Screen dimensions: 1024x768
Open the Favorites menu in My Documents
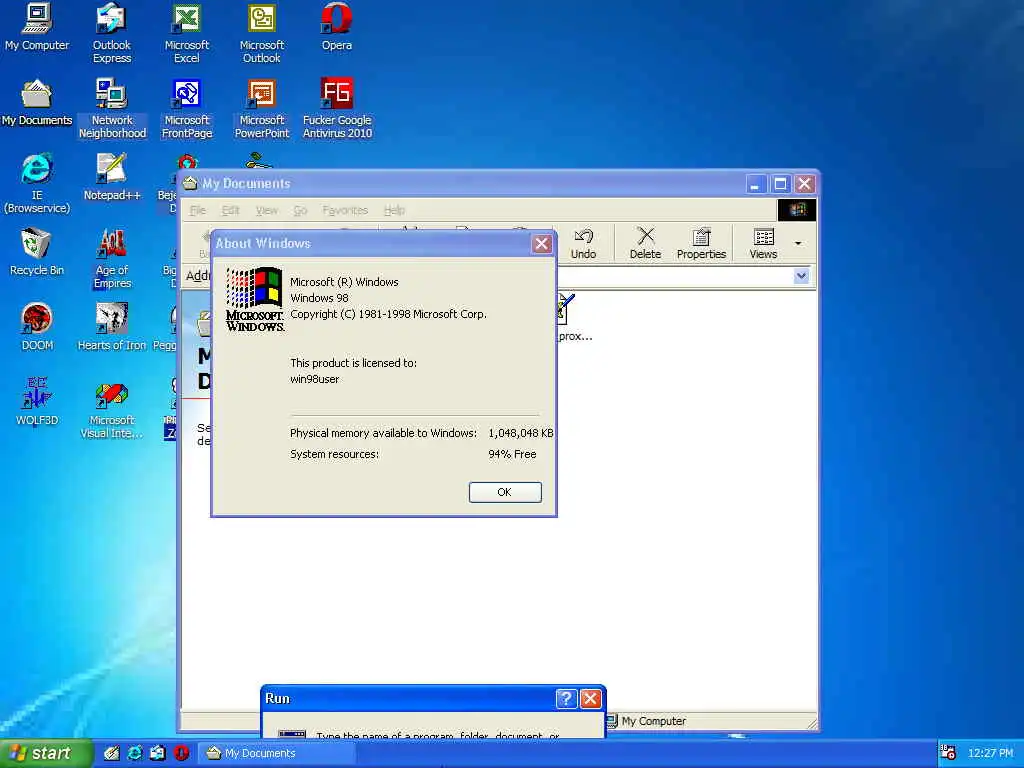tap(345, 210)
